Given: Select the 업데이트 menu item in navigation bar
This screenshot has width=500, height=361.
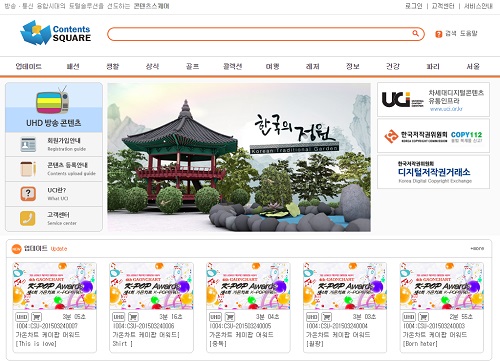Looking at the screenshot, I should (x=29, y=67).
